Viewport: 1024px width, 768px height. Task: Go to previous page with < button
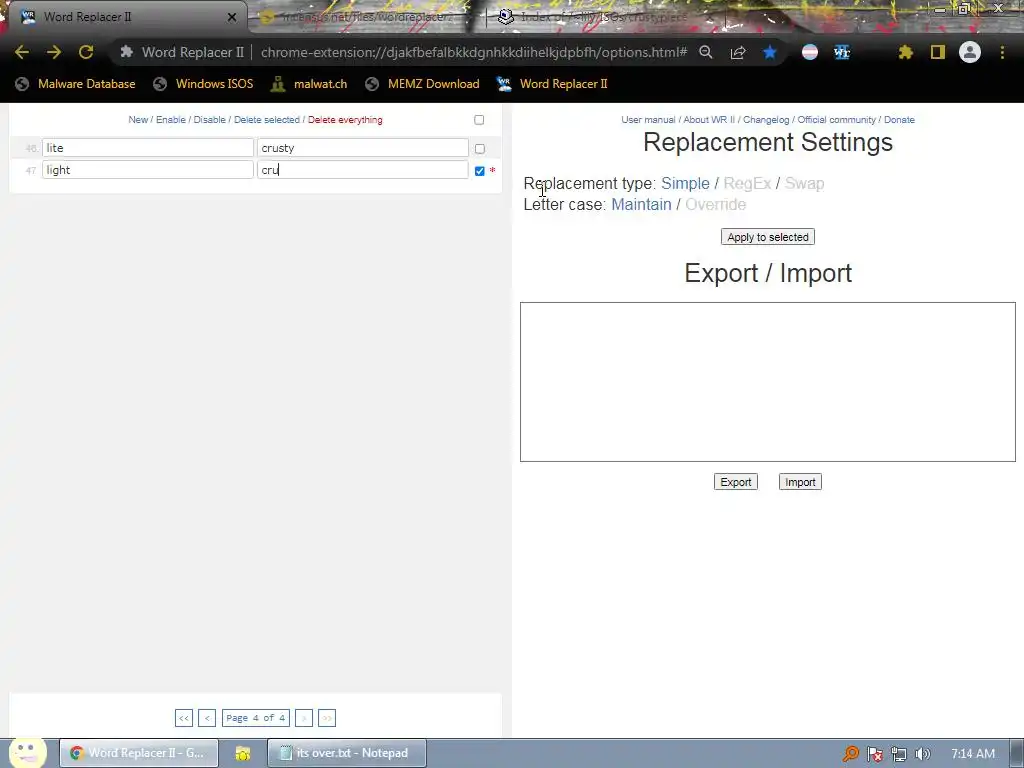[x=207, y=718]
